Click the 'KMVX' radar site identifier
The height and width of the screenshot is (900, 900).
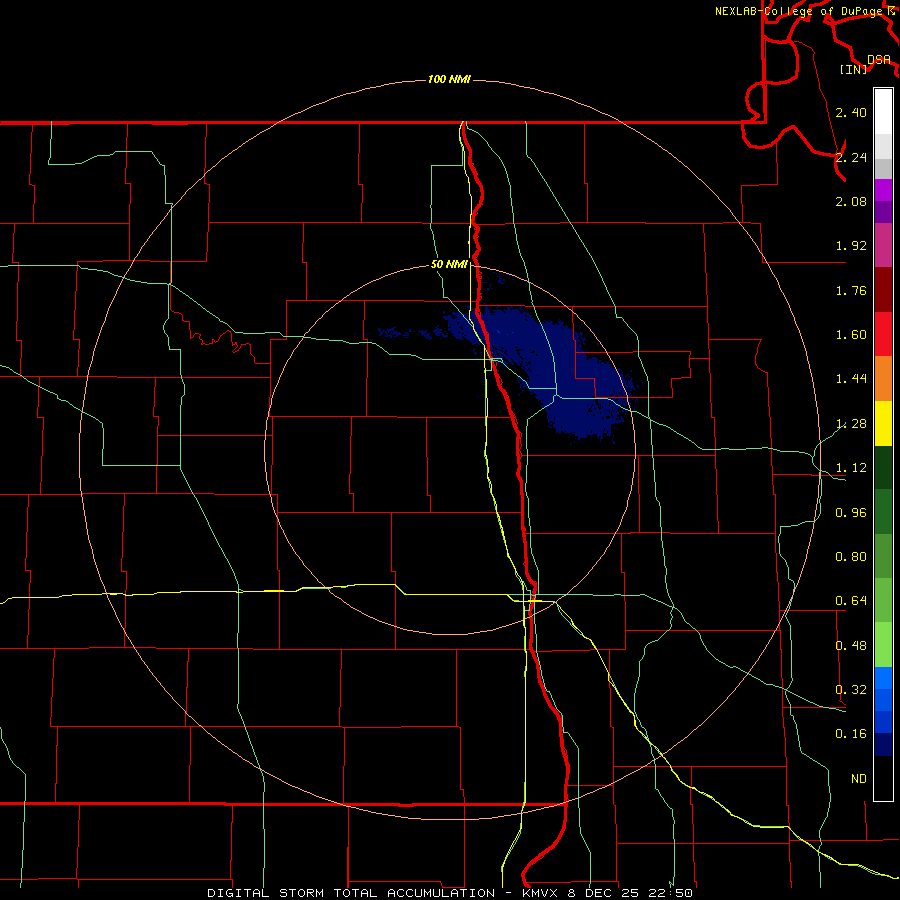(x=541, y=893)
